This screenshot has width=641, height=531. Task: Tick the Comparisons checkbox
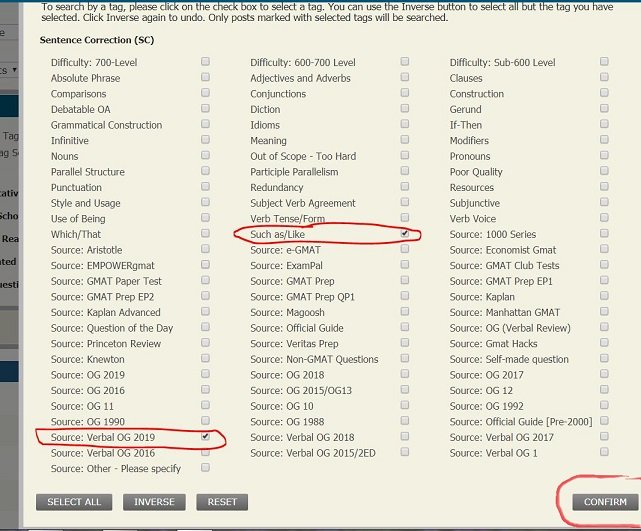click(x=205, y=93)
